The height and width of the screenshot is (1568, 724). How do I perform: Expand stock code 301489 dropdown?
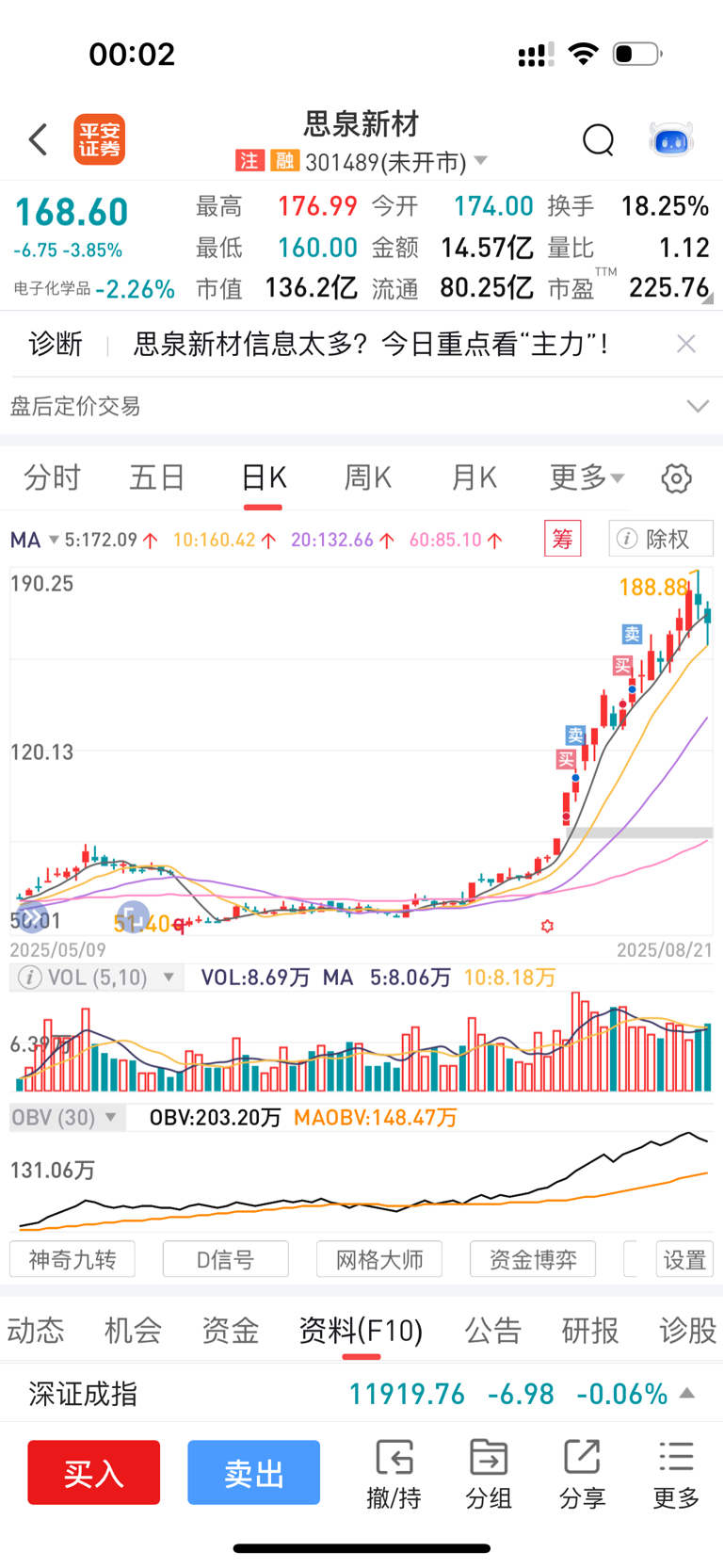click(481, 161)
